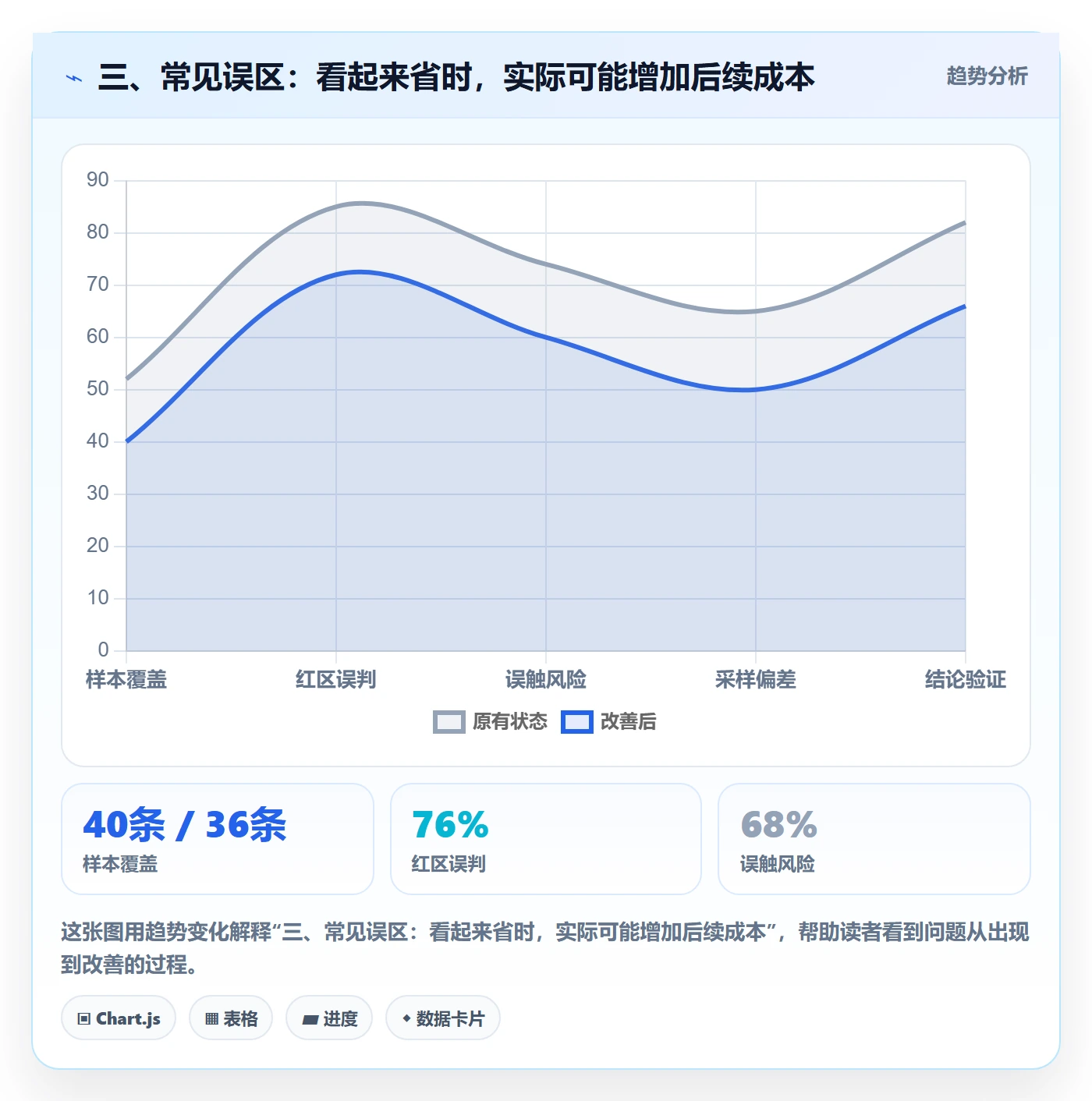1092x1101 pixels.
Task: Click the square icon in Chart.js chip
Action: [x=84, y=1018]
